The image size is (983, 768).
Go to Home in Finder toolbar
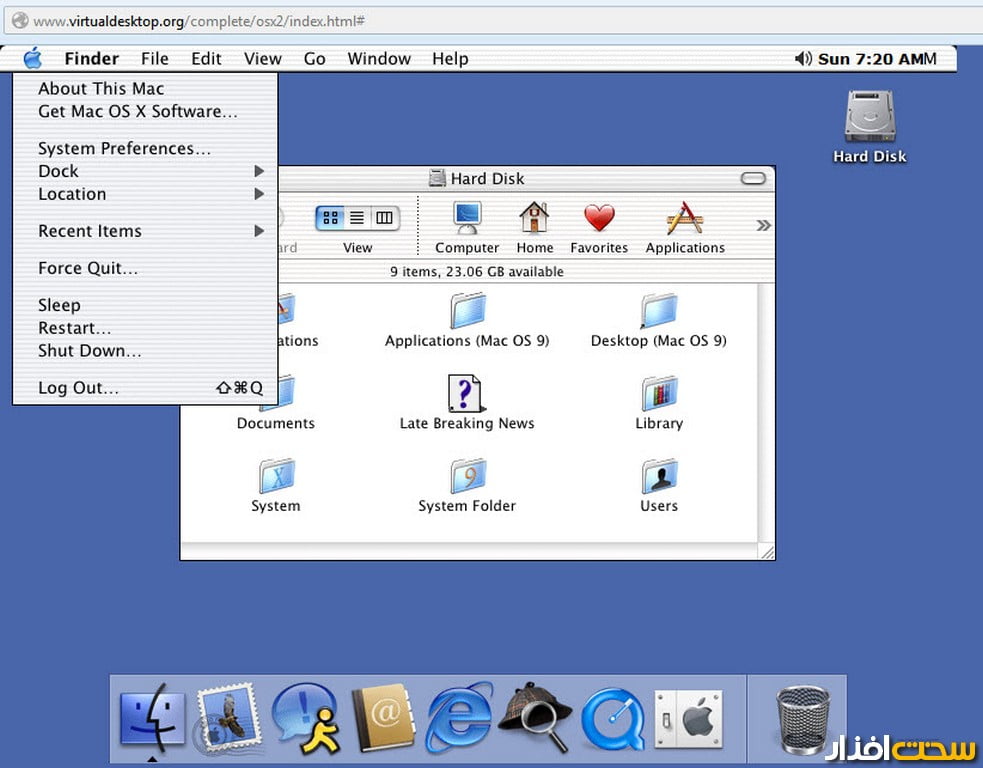[x=534, y=218]
